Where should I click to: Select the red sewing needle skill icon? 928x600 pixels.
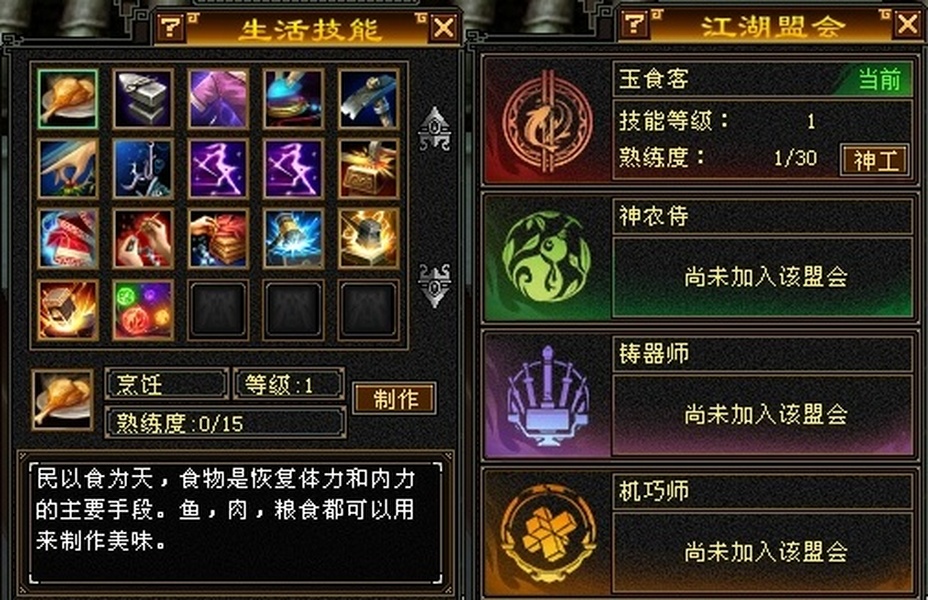[143, 238]
